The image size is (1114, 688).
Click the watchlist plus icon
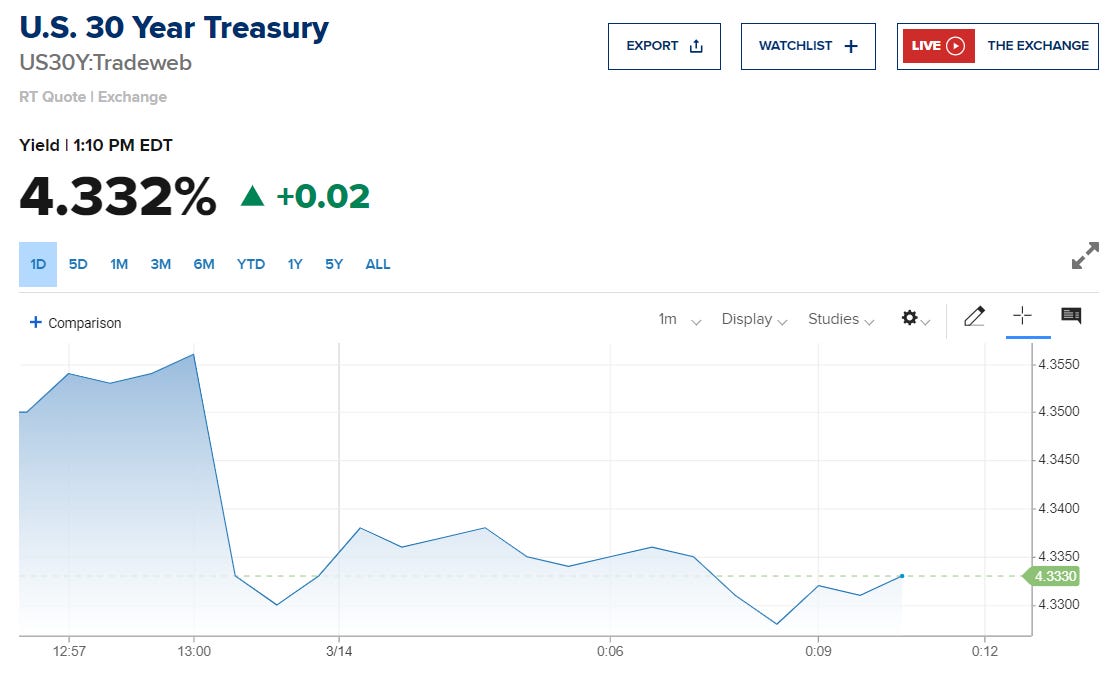(851, 46)
